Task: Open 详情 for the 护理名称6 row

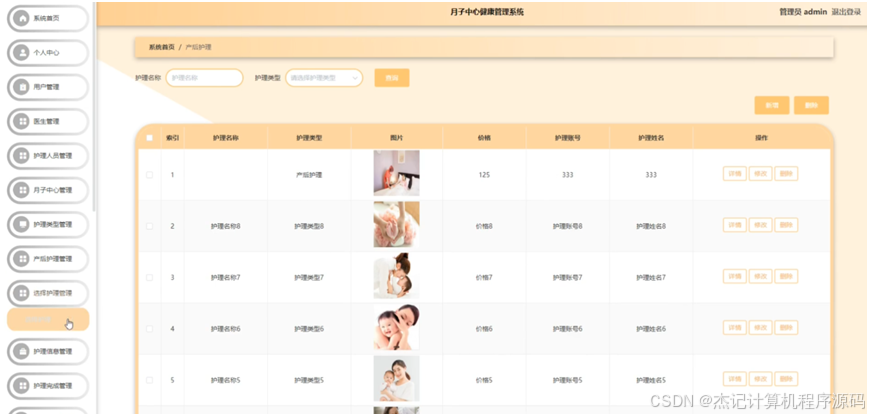Action: point(735,327)
